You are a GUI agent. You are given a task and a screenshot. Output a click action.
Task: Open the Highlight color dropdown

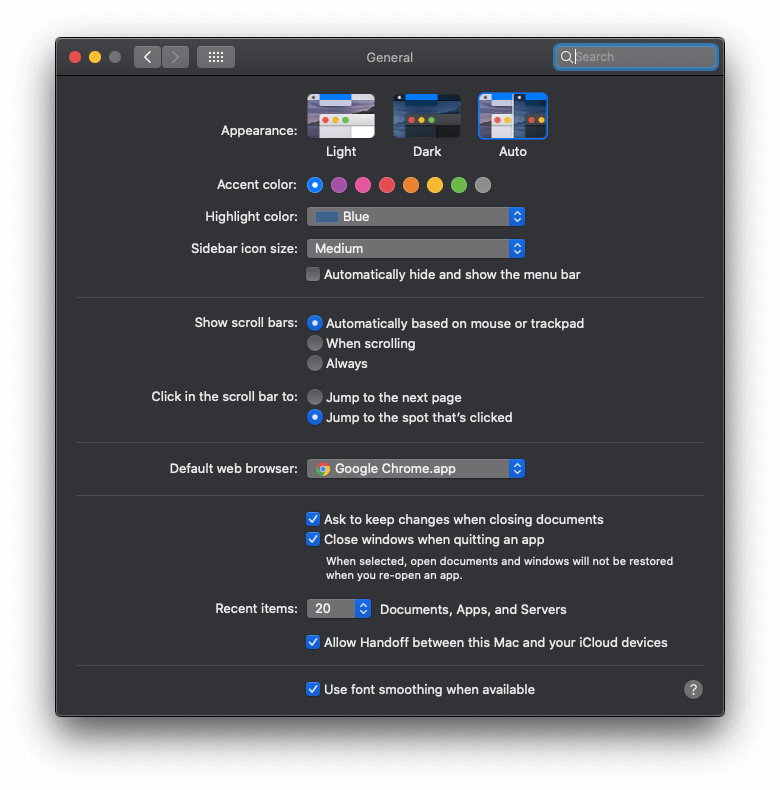coord(416,217)
